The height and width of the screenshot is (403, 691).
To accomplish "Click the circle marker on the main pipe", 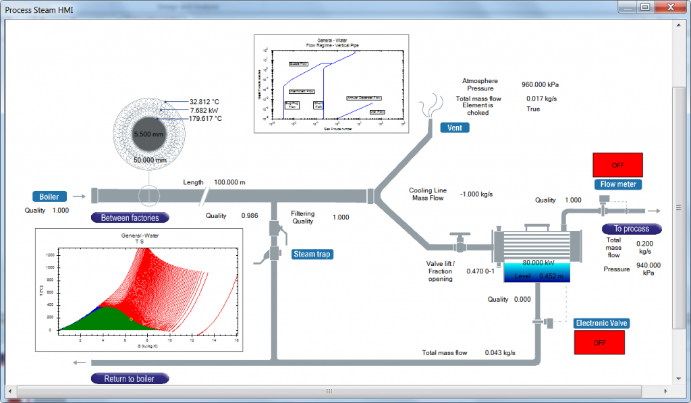I will click(x=149, y=196).
